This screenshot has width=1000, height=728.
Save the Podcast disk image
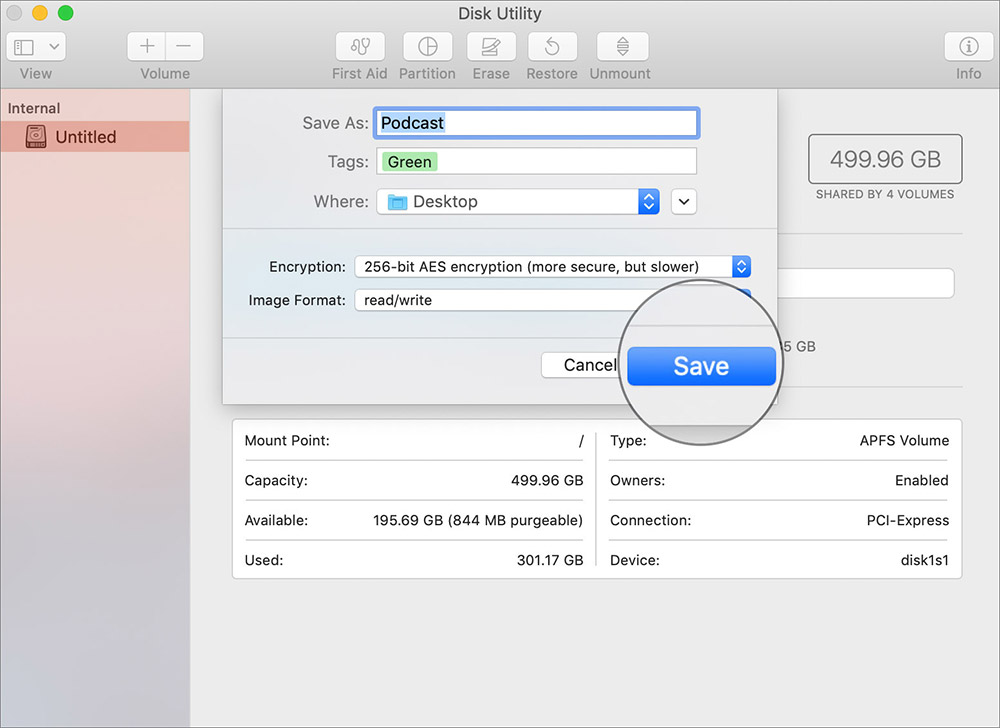point(700,365)
